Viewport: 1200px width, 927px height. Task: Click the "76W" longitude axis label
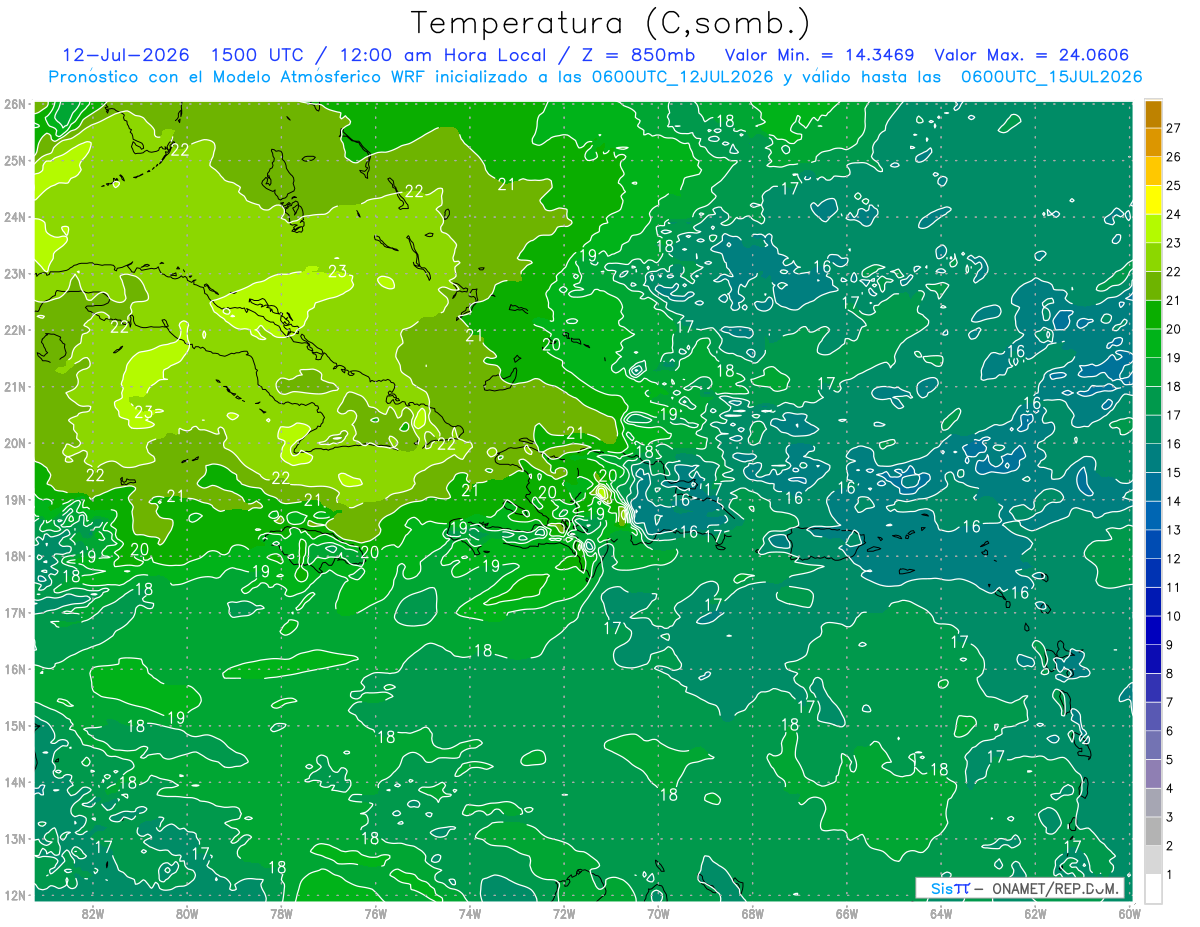tap(375, 913)
